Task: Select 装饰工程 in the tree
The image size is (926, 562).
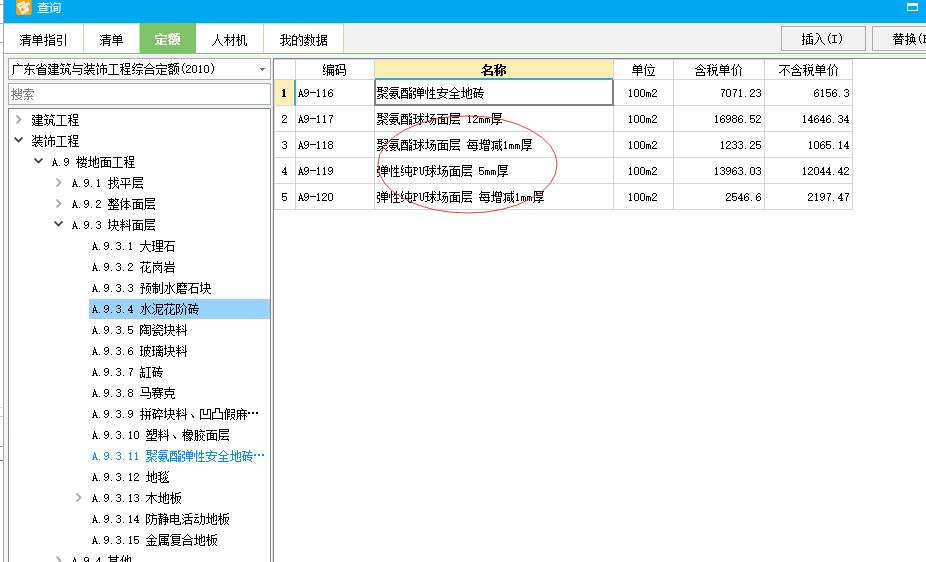Action: click(x=55, y=141)
